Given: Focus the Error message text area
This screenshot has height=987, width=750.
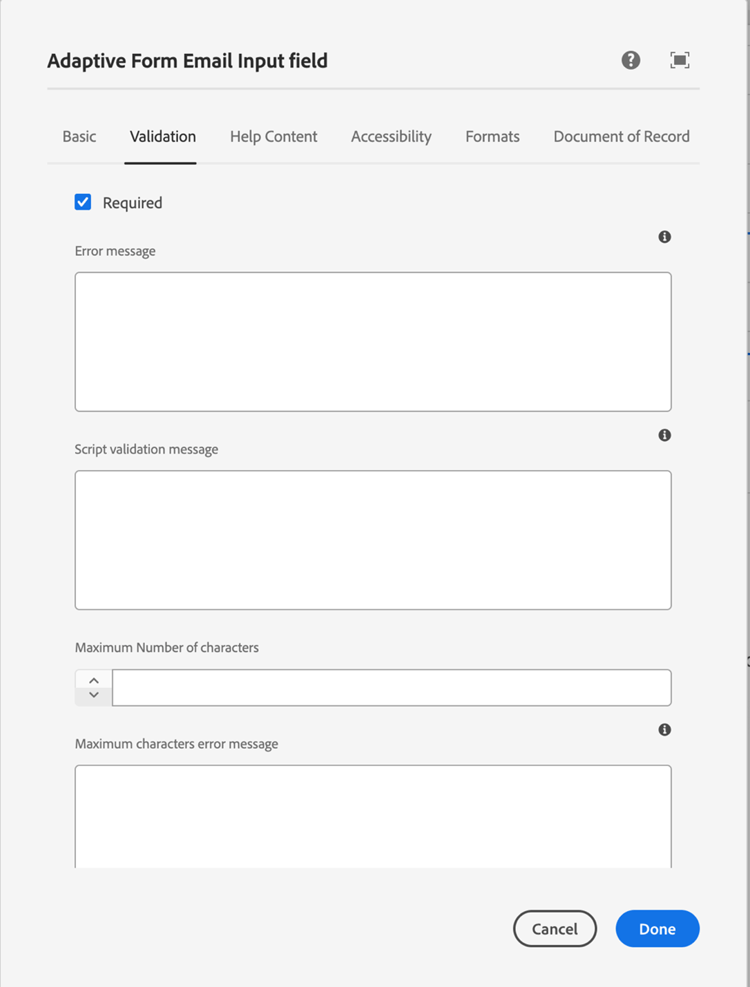Looking at the screenshot, I should pos(373,341).
